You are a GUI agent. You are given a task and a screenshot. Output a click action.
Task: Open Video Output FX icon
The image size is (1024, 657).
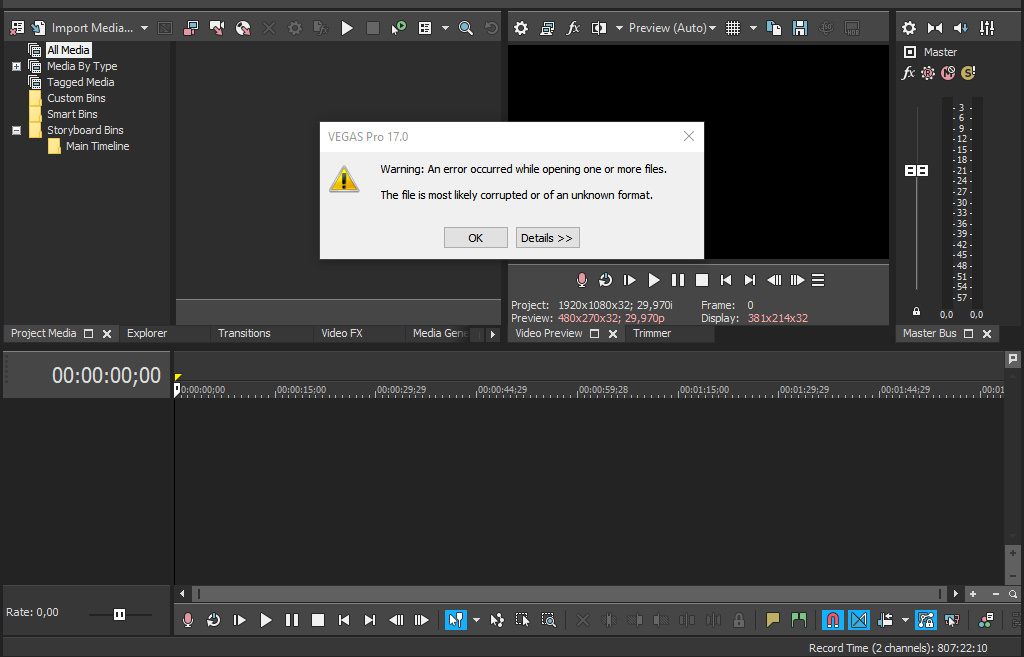[x=573, y=27]
